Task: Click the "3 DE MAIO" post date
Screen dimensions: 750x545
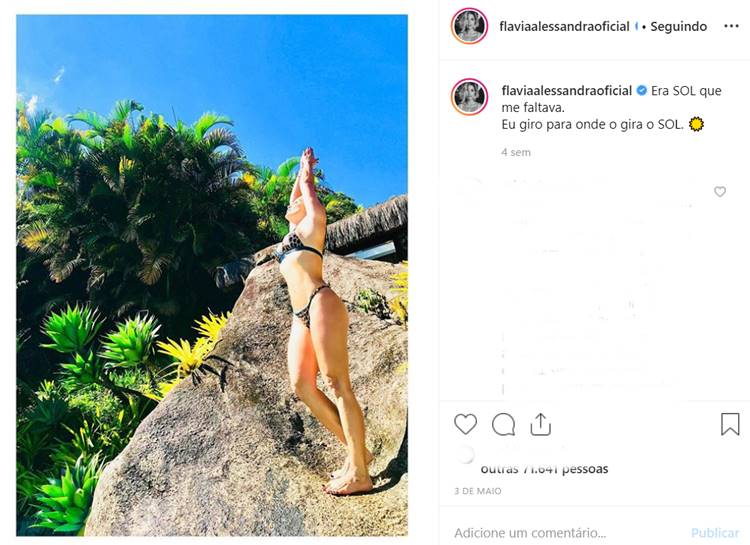Action: [477, 491]
